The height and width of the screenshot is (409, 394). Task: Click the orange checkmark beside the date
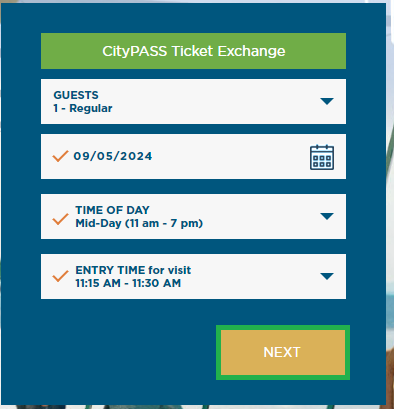click(60, 156)
